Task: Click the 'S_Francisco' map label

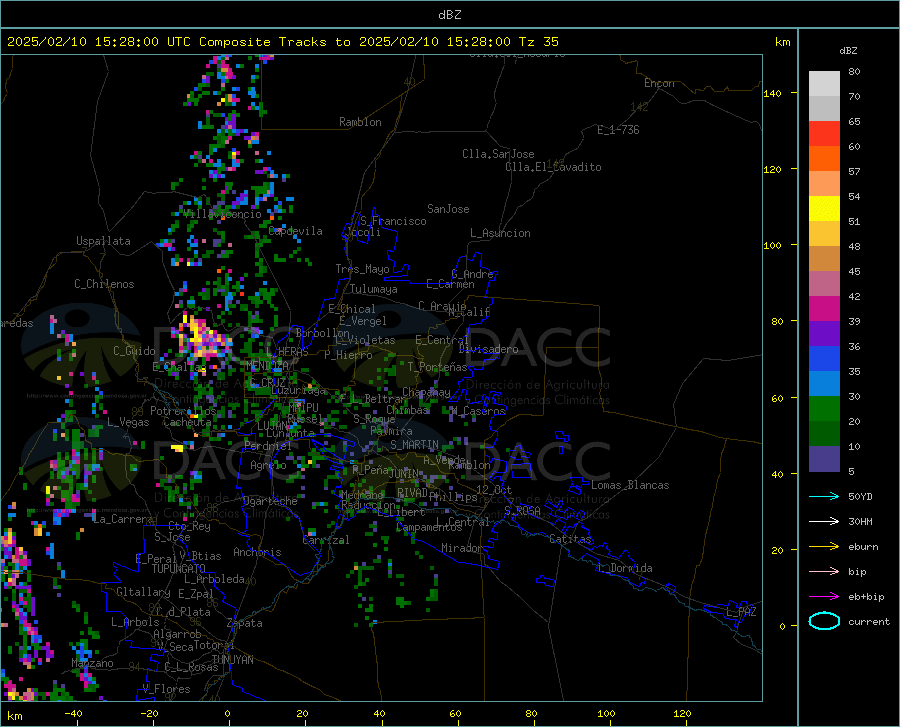Action: point(393,221)
